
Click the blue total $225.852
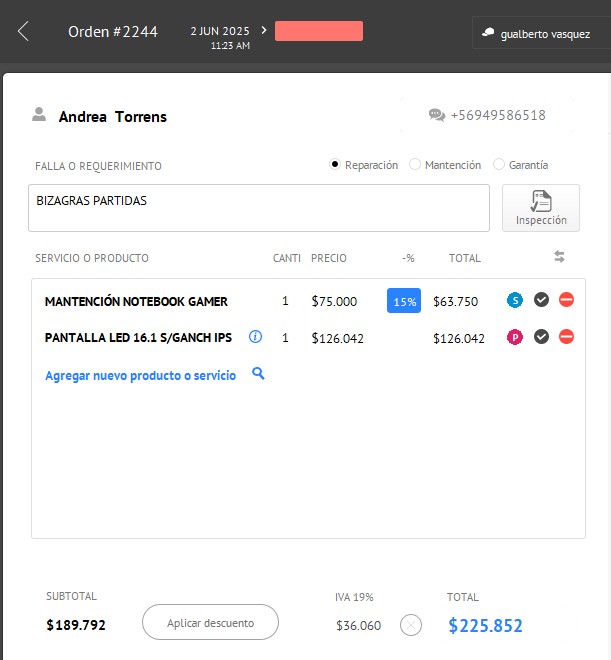pyautogui.click(x=485, y=625)
